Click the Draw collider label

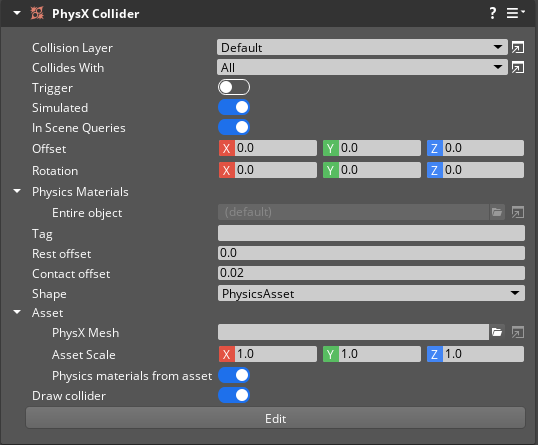tap(69, 396)
